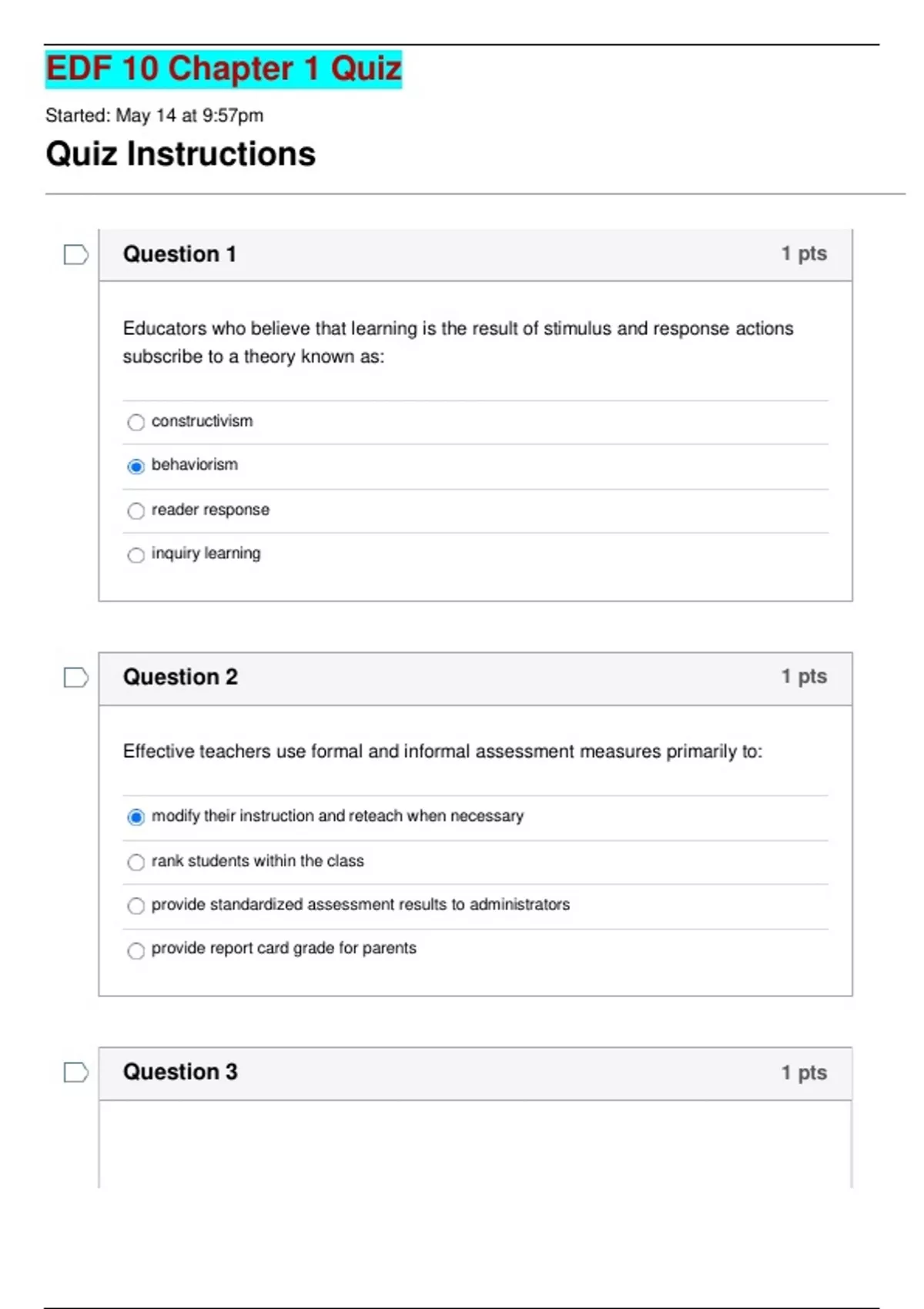Flag Question 1 with the bookmark icon

click(x=75, y=254)
